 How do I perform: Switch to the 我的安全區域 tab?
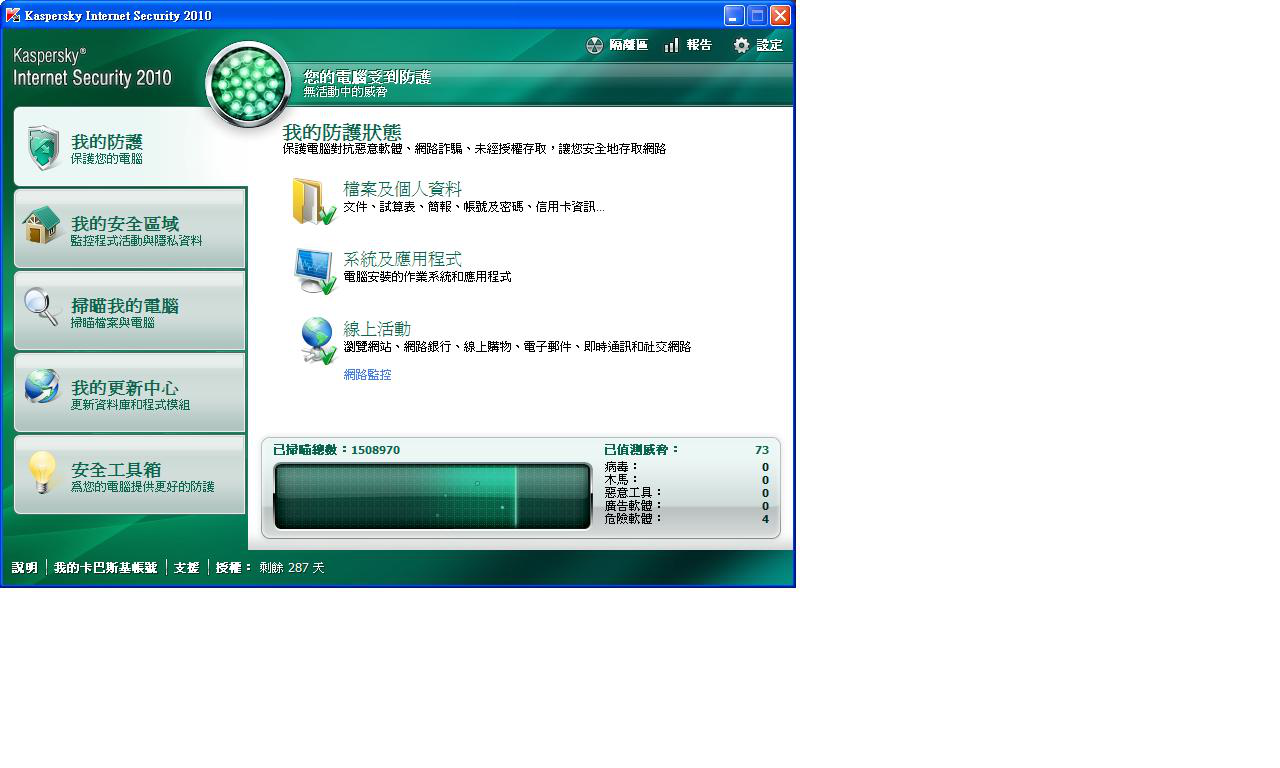tap(130, 228)
